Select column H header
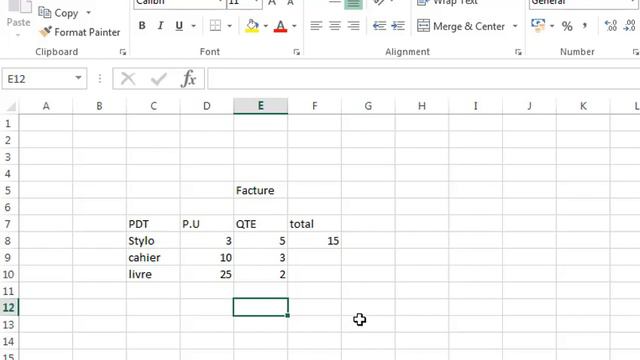The height and width of the screenshot is (360, 640). click(422, 106)
